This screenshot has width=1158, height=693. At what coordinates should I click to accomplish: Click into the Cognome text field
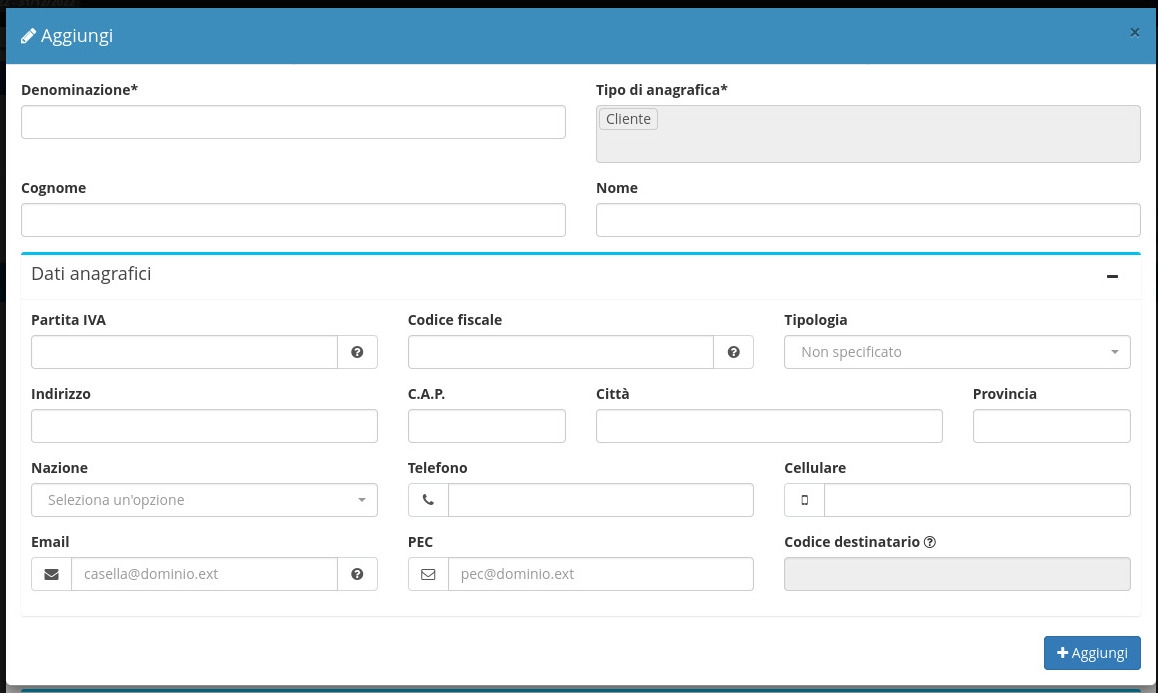293,220
